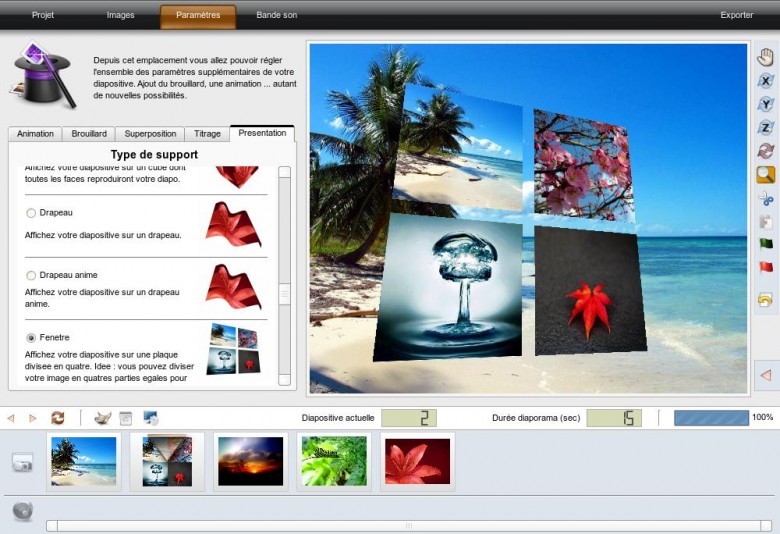780x534 pixels.
Task: Click the speaker soundtrack icon
Action: (x=23, y=511)
